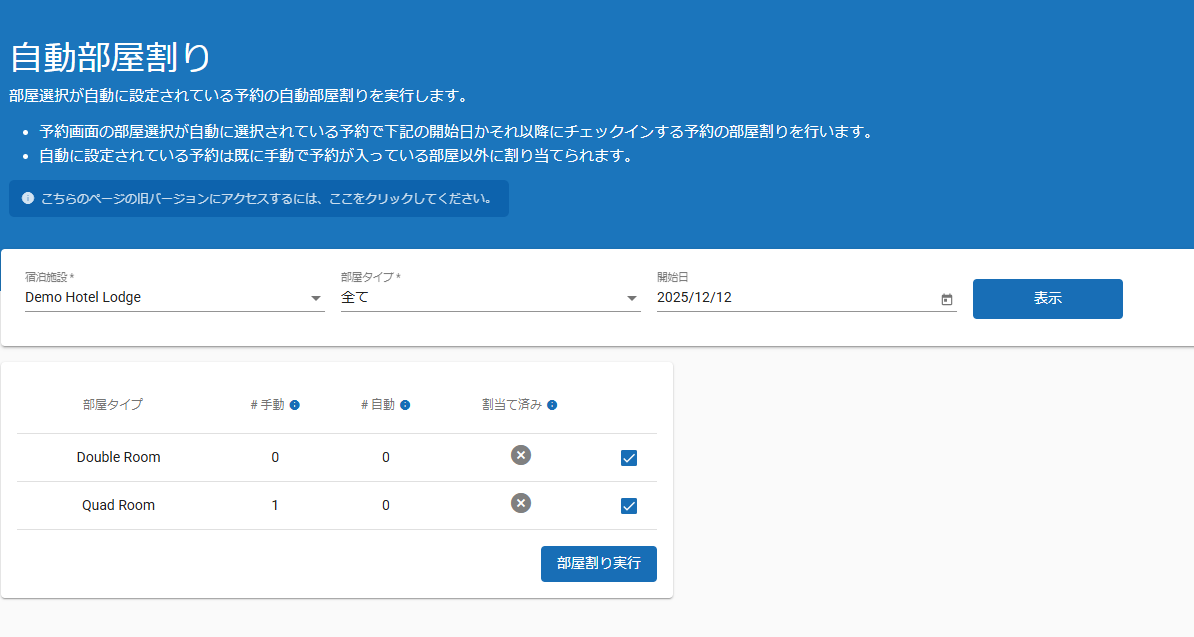The image size is (1194, 637).
Task: Click the Quad Room unassigned X icon
Action: pyautogui.click(x=520, y=503)
